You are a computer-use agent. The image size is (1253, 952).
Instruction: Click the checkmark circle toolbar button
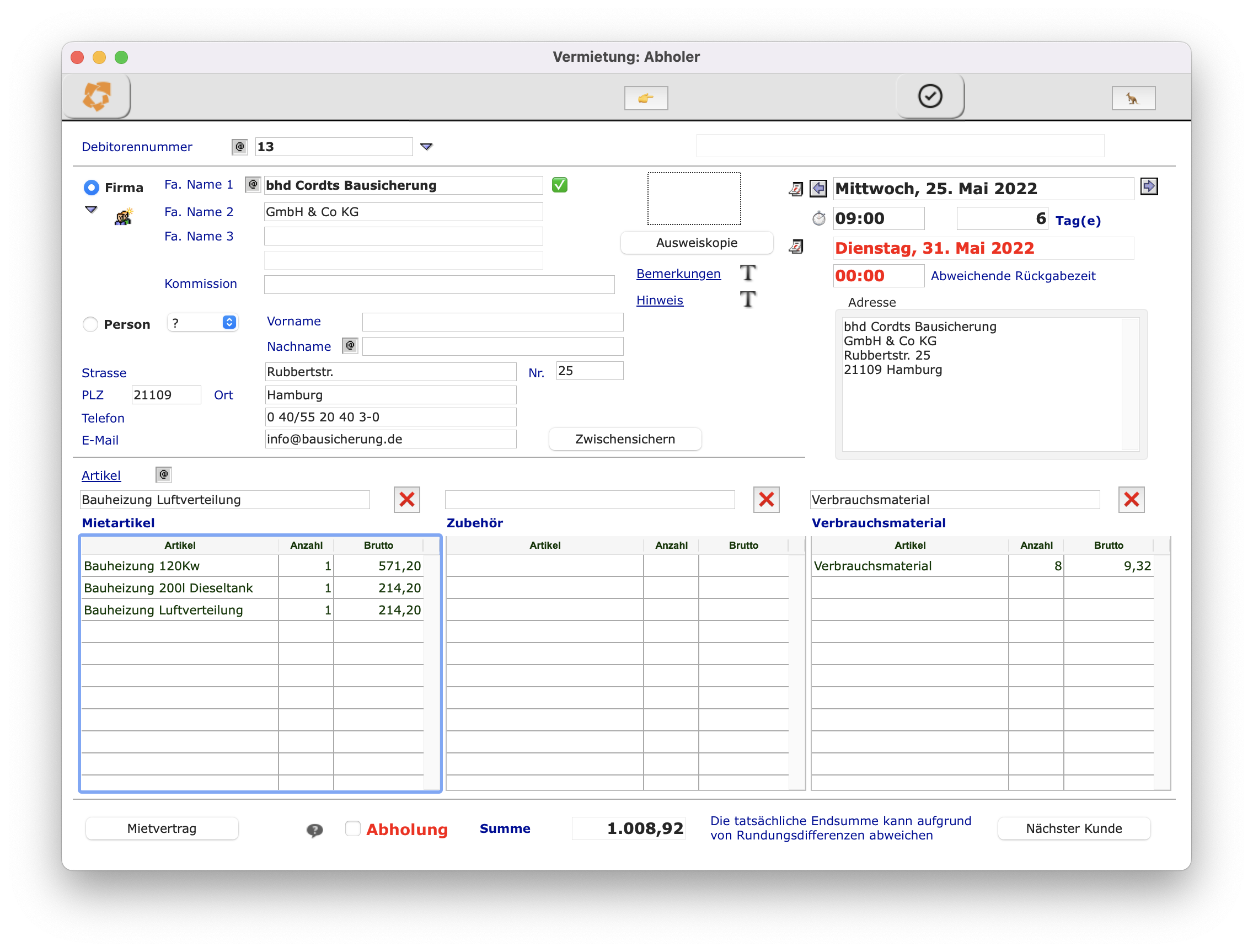(930, 96)
